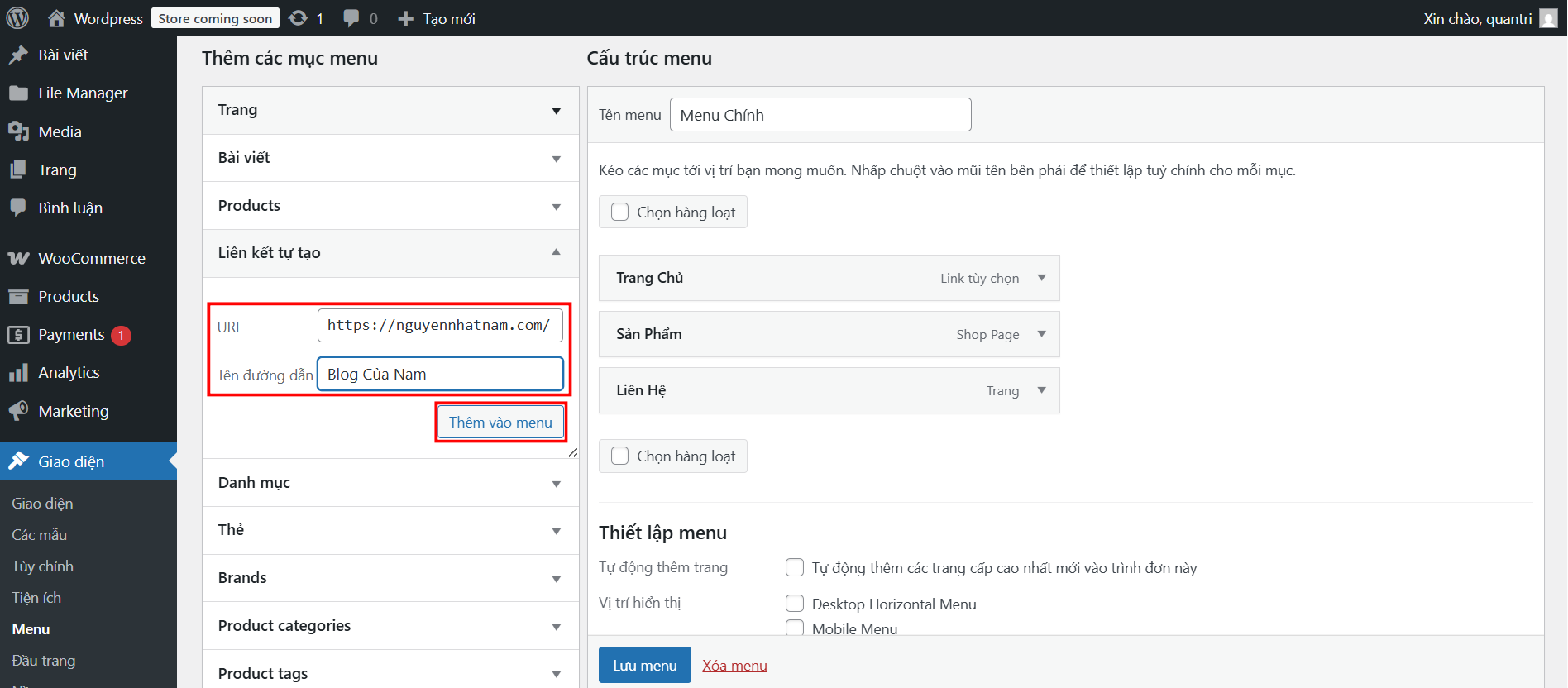The height and width of the screenshot is (688, 1568).
Task: Open the 'Tùy chỉnh' submenu item
Action: 42,566
